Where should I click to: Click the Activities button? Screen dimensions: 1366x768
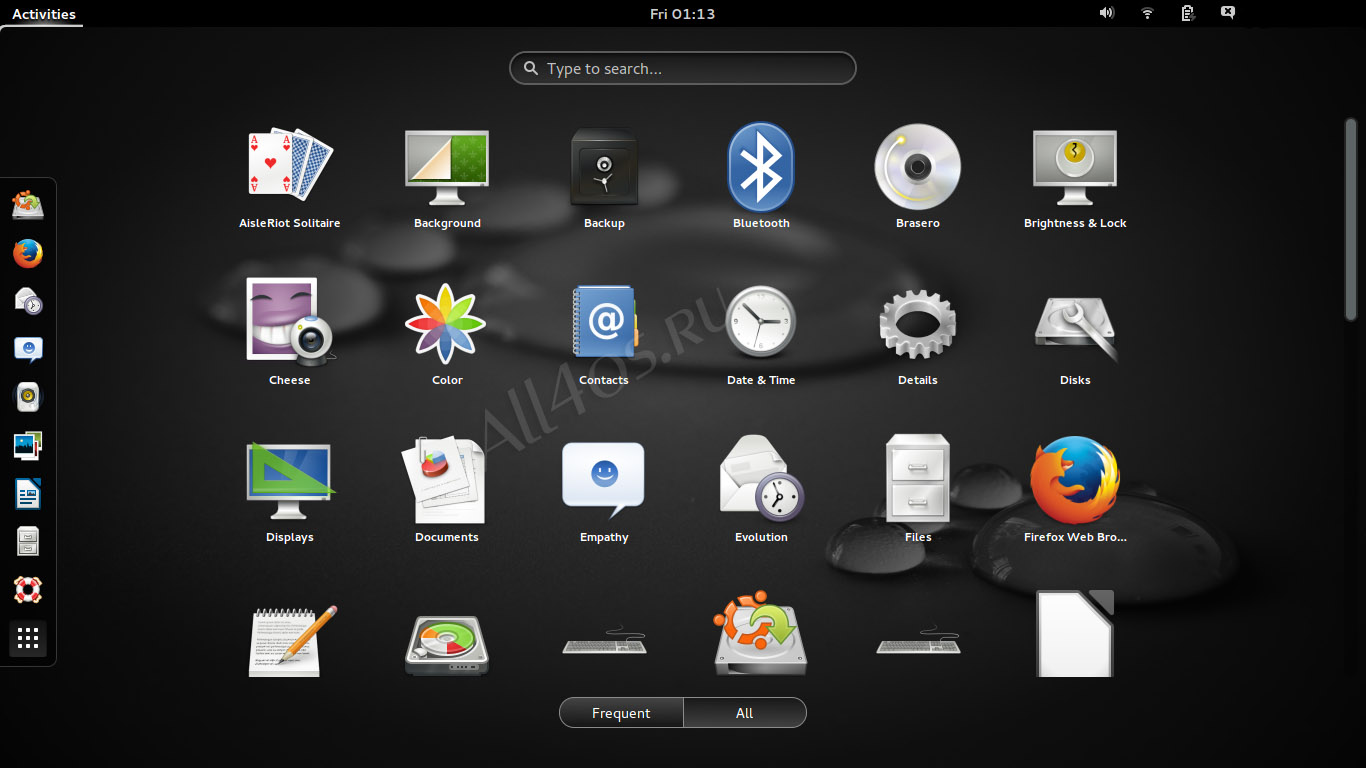(44, 14)
